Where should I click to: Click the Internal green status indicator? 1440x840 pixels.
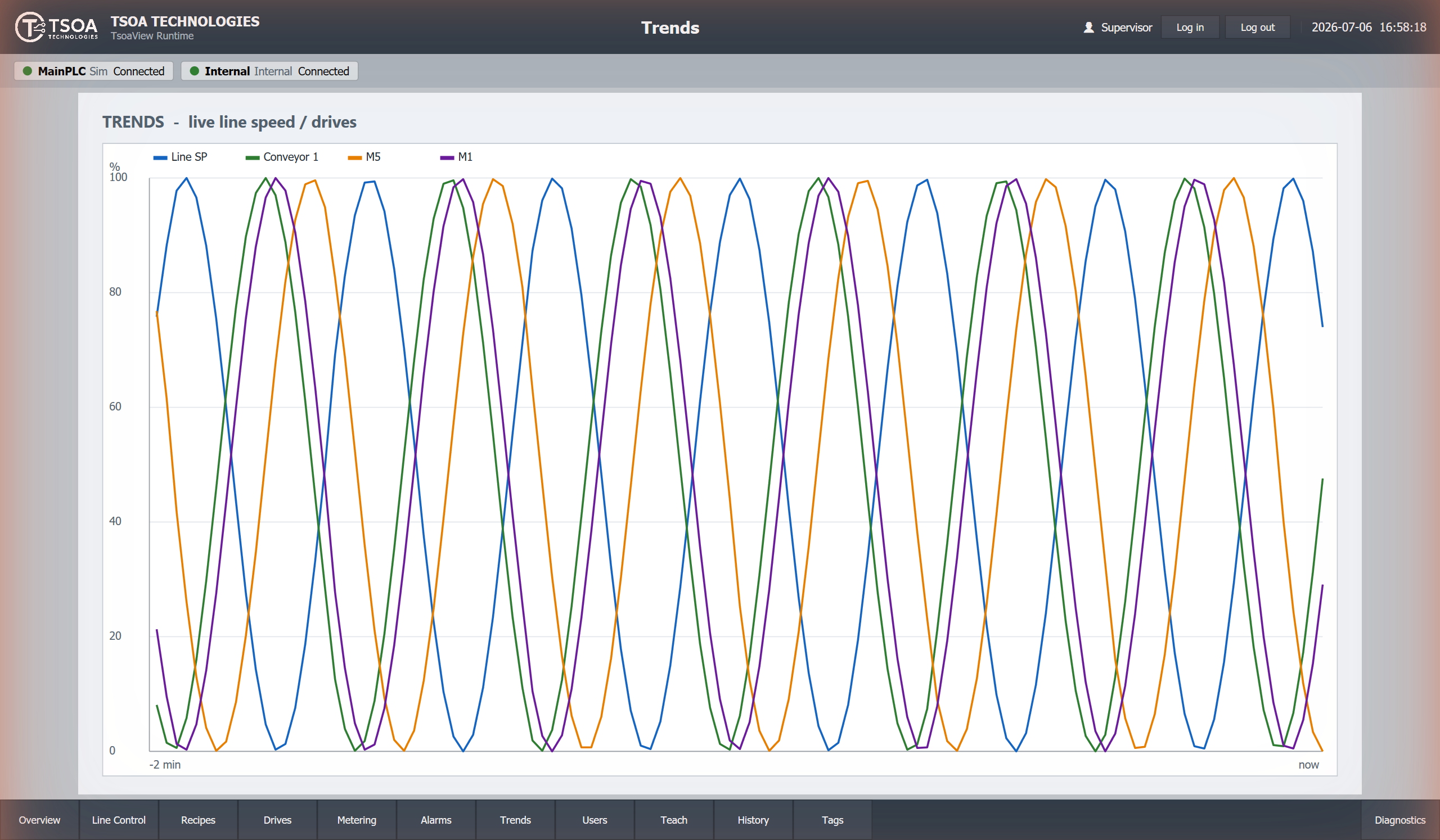(194, 71)
